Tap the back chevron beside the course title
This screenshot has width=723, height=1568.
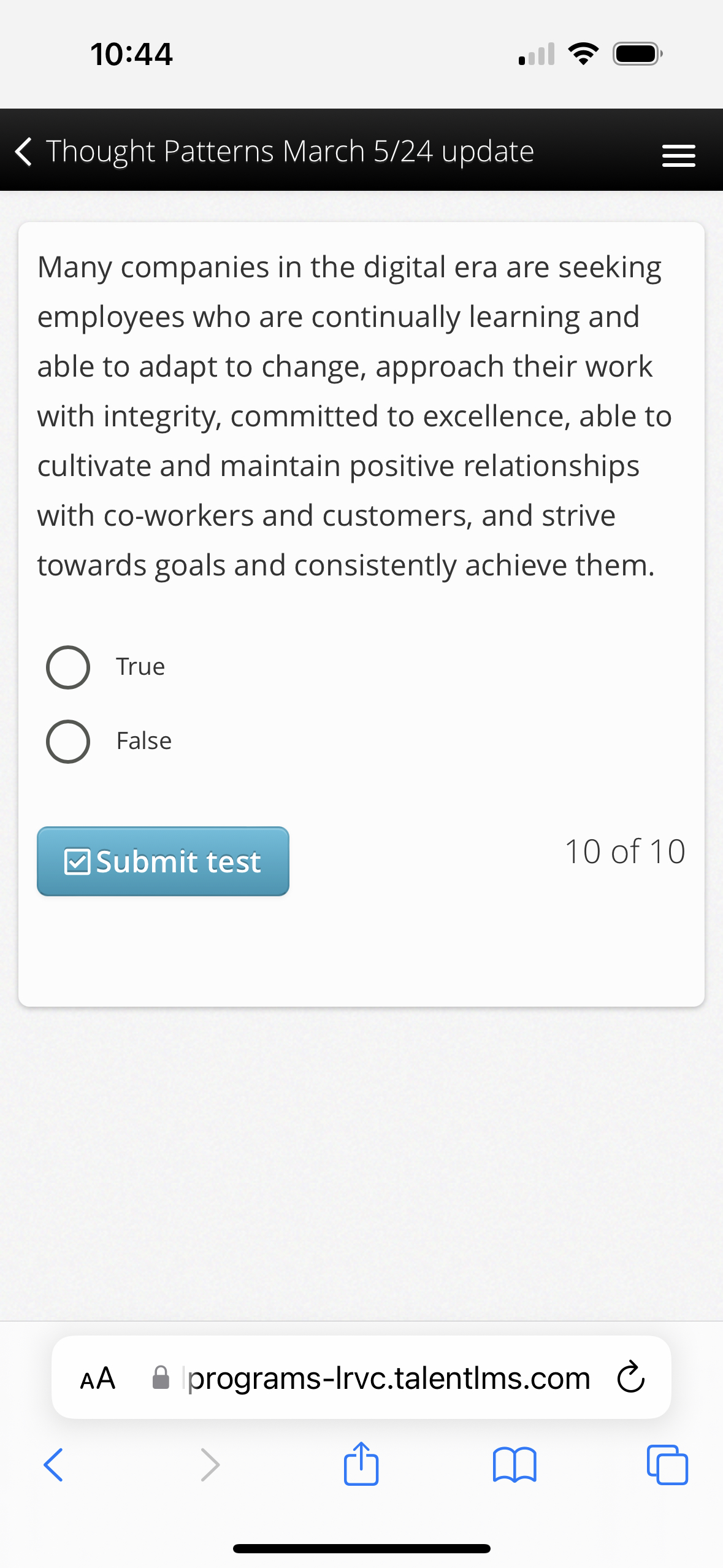tap(23, 153)
